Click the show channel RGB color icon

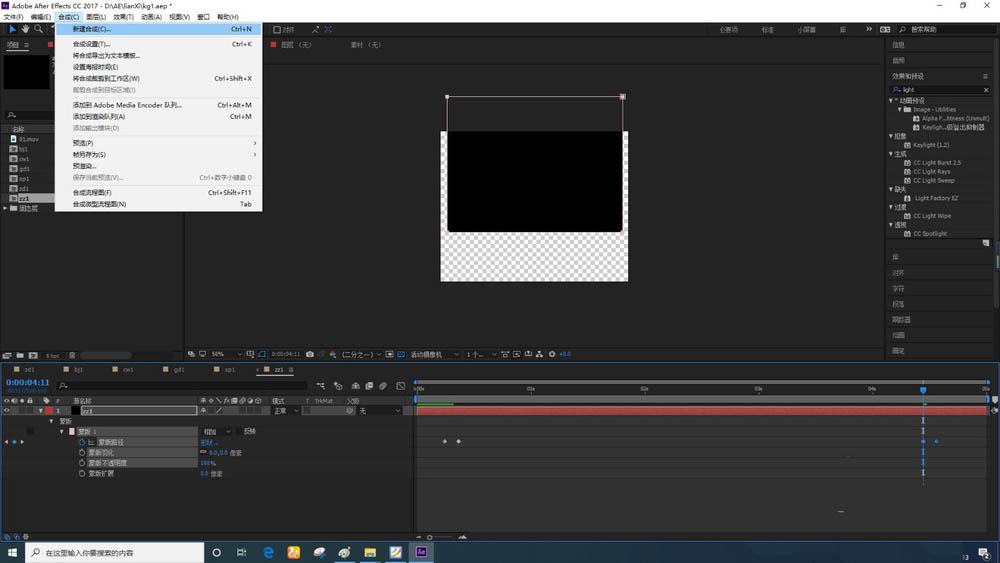pyautogui.click(x=334, y=354)
